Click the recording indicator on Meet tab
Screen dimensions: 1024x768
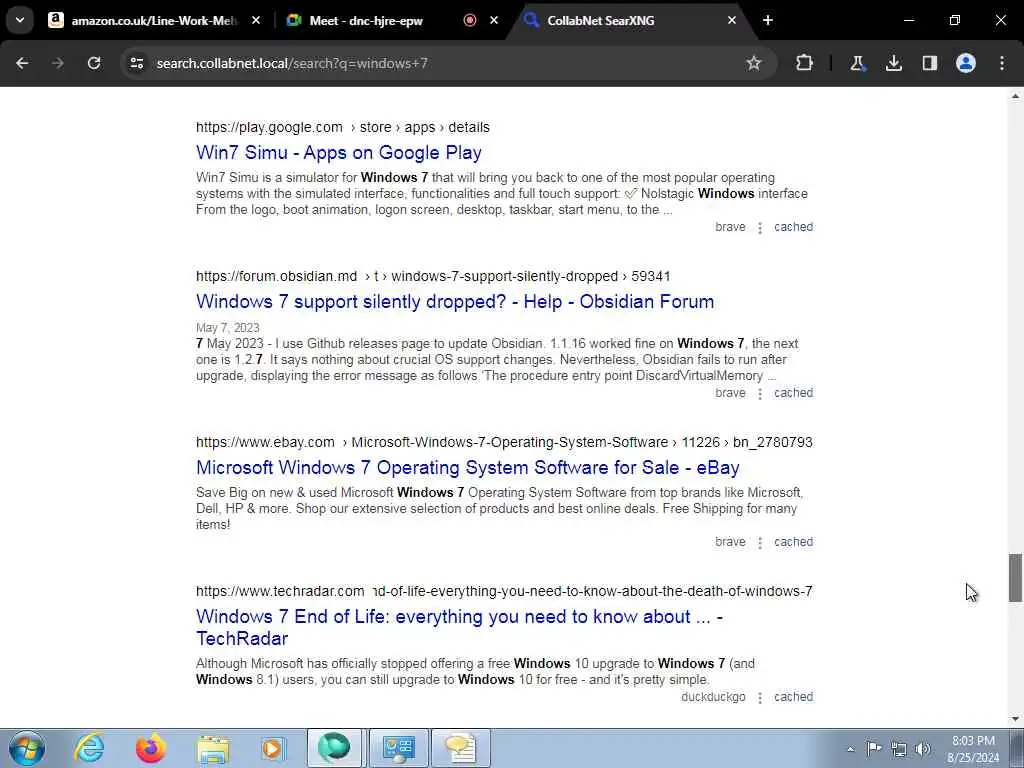[x=470, y=20]
